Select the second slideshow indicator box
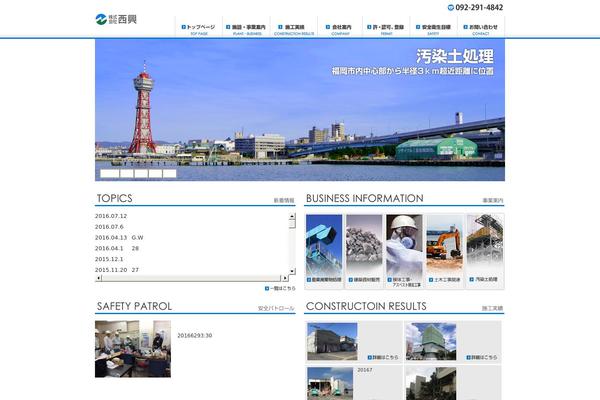The height and width of the screenshot is (400, 600). (x=127, y=174)
